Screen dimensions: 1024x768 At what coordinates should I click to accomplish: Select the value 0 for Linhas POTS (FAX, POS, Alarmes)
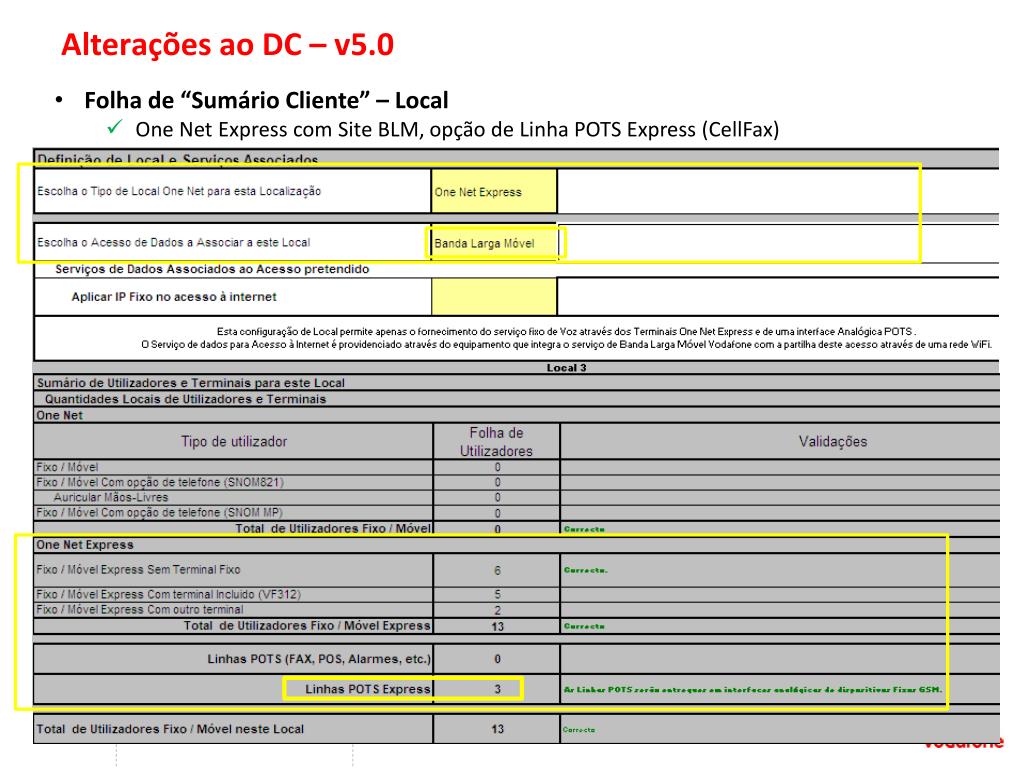click(x=497, y=659)
